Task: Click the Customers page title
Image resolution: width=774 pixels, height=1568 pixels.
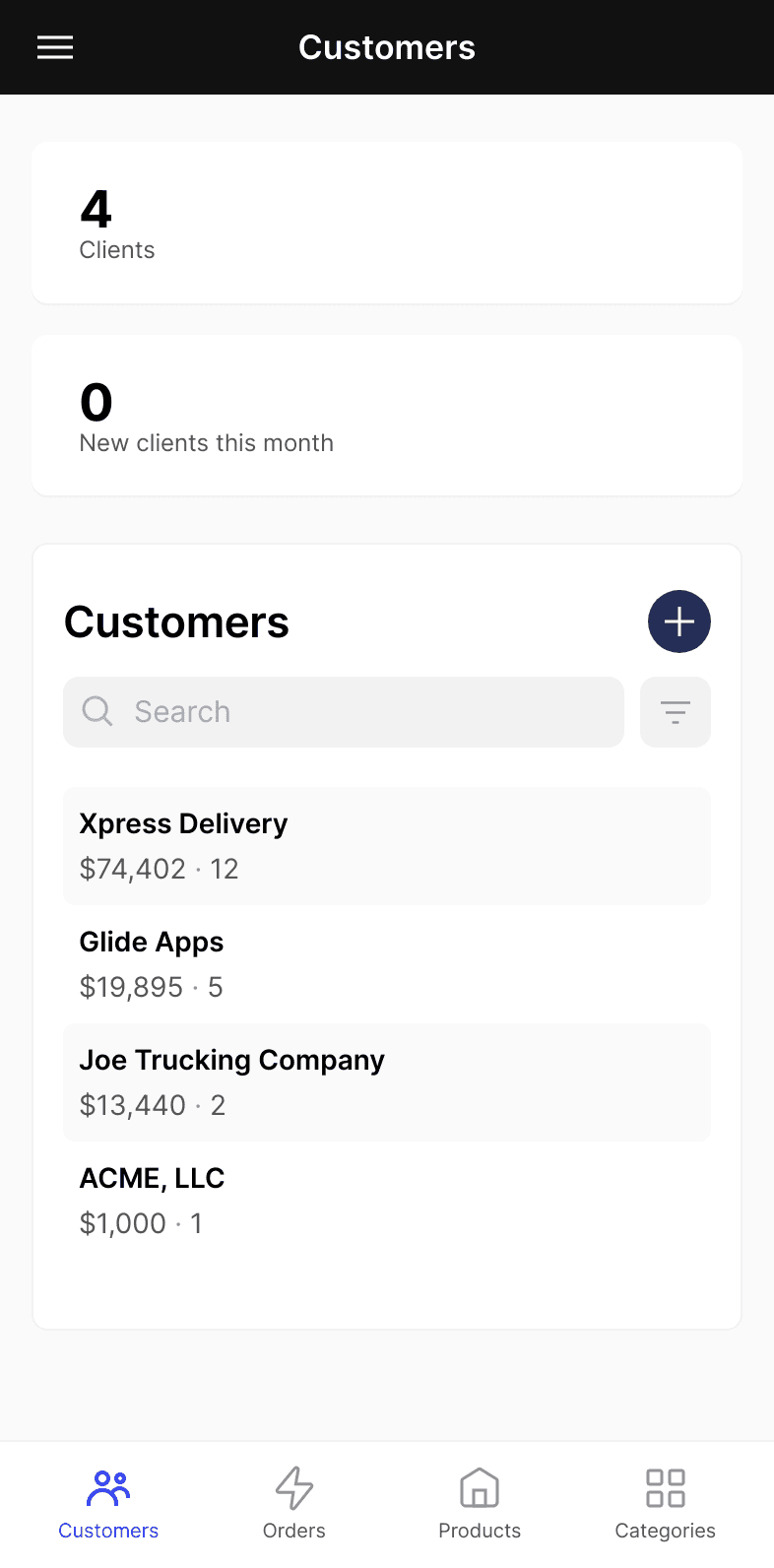Action: tap(387, 47)
